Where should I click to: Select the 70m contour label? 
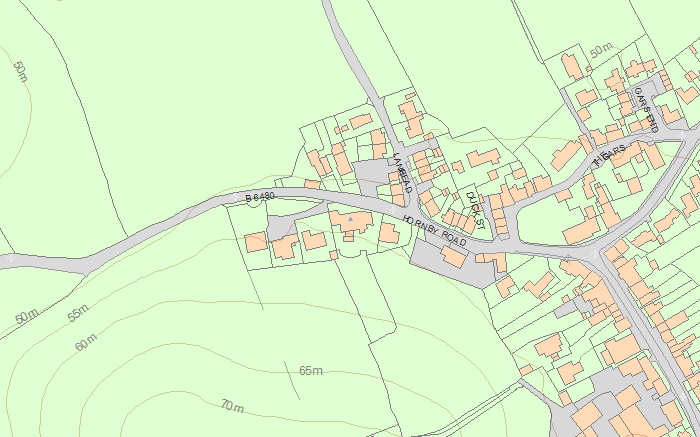(x=233, y=405)
